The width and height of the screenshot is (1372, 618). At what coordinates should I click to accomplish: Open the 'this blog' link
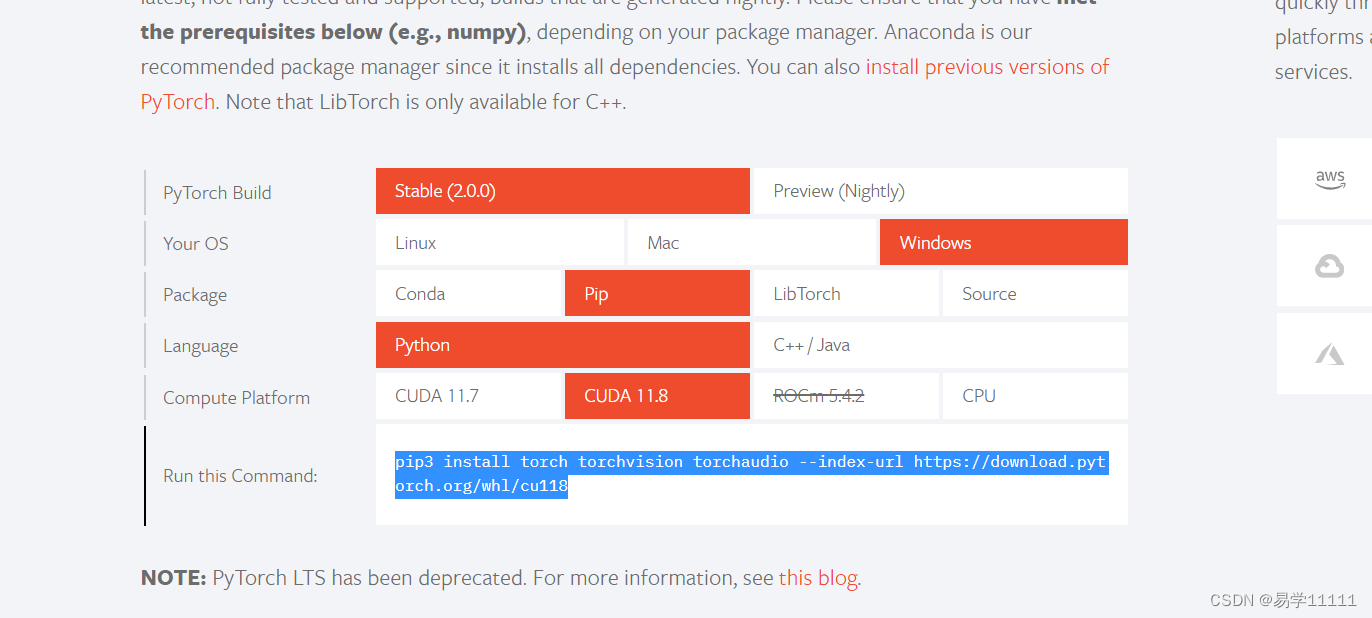pos(818,578)
